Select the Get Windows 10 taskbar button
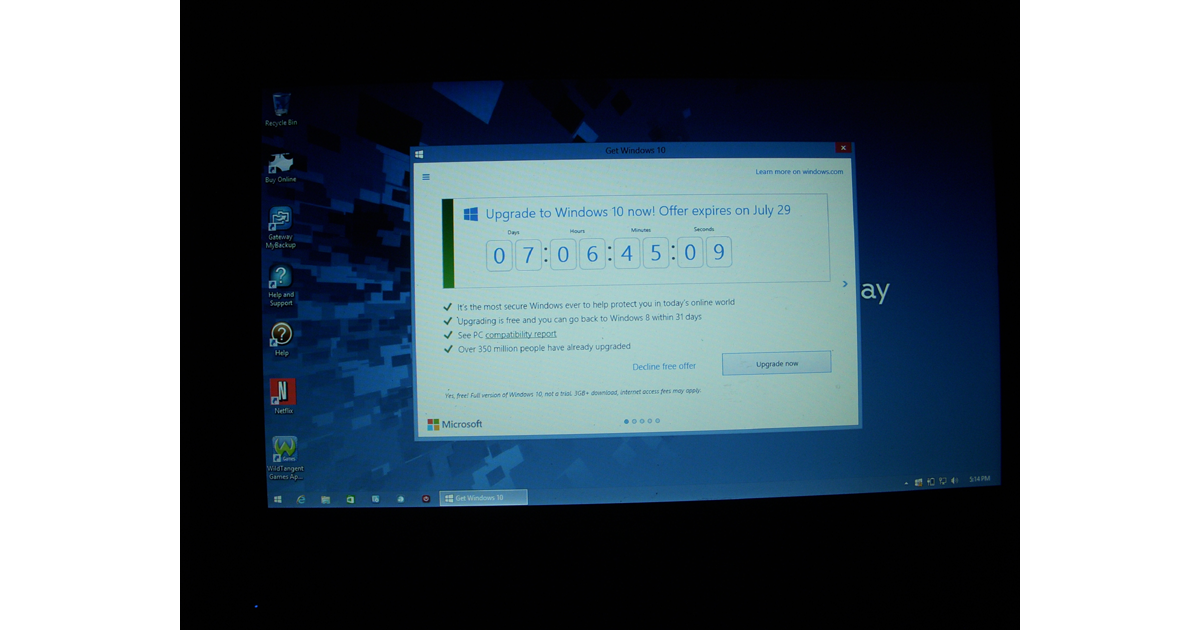 pyautogui.click(x=483, y=498)
